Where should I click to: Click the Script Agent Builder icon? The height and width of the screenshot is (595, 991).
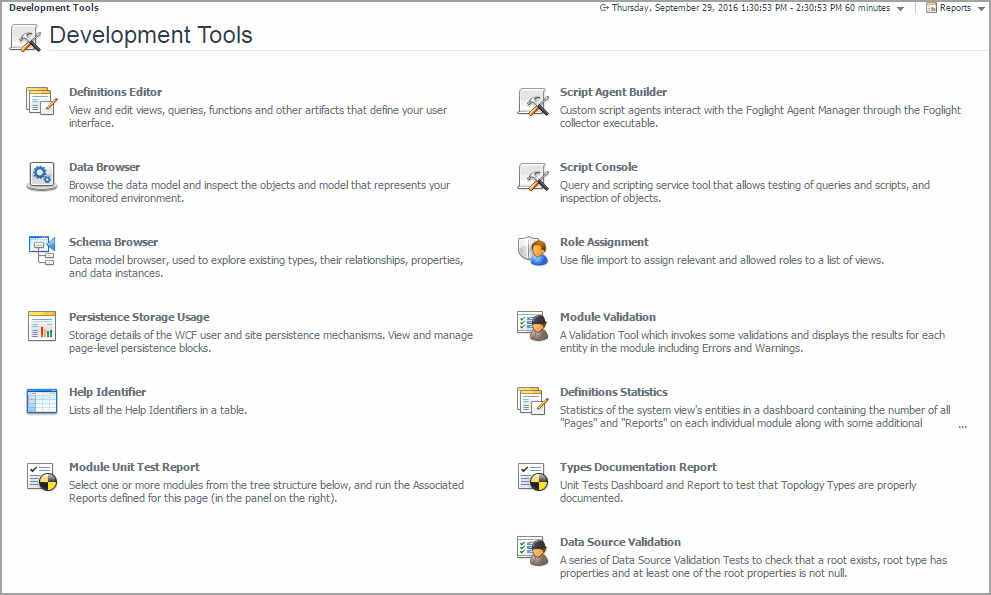533,101
